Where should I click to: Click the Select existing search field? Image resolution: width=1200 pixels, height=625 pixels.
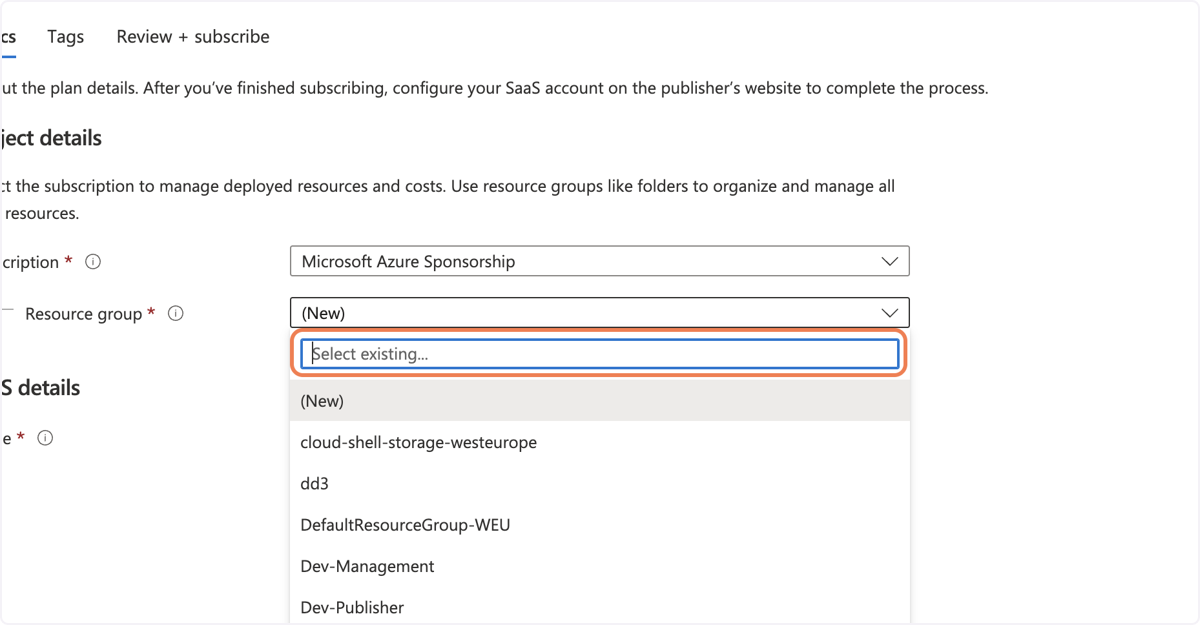(x=600, y=354)
